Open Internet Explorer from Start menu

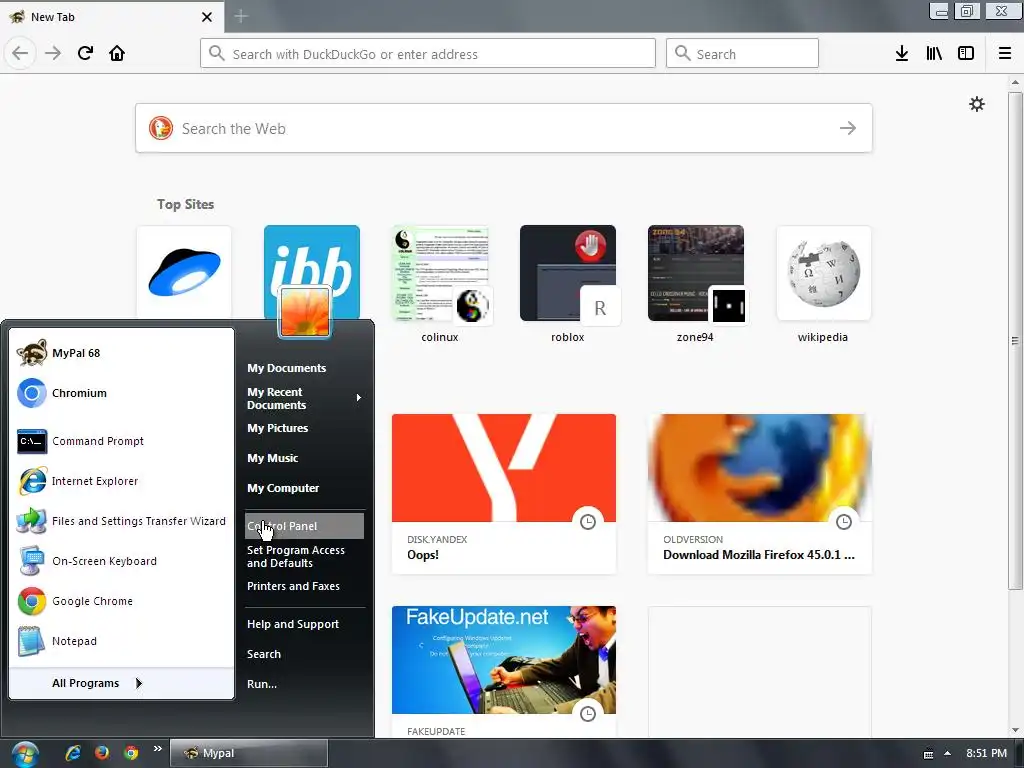121,481
